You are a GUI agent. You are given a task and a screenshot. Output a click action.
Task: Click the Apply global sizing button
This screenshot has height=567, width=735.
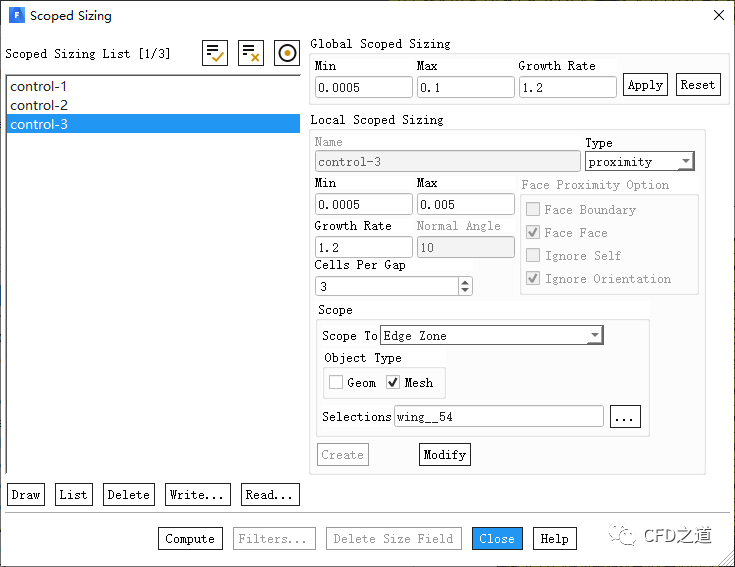click(645, 85)
